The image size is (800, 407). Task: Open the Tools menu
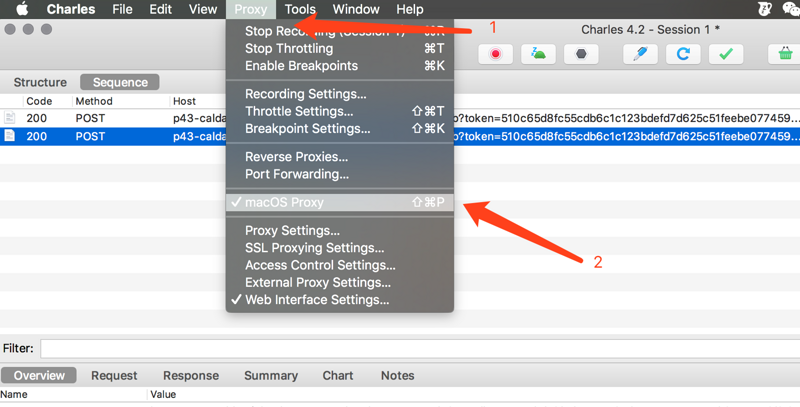click(x=300, y=9)
